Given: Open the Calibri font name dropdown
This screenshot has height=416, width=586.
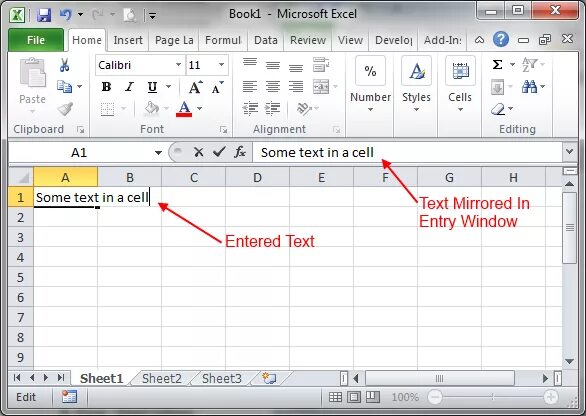Looking at the screenshot, I should [179, 65].
